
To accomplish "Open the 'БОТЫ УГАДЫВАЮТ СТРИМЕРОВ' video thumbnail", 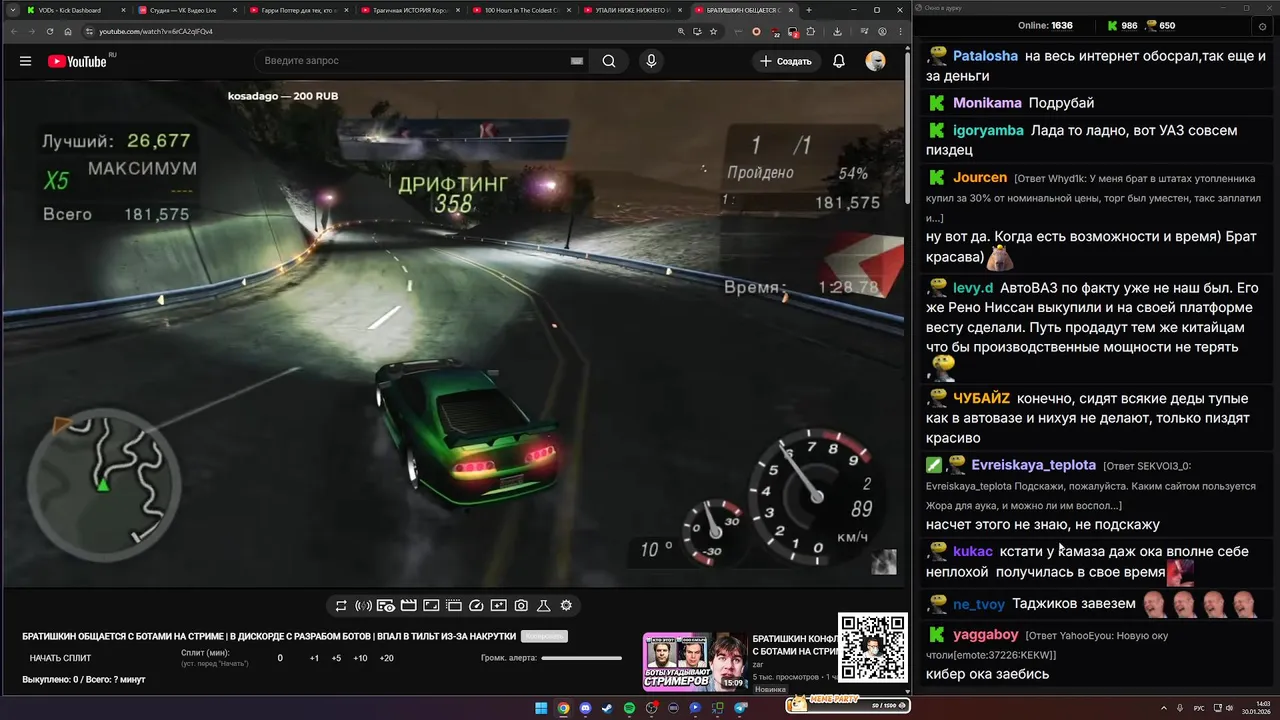I will click(695, 661).
